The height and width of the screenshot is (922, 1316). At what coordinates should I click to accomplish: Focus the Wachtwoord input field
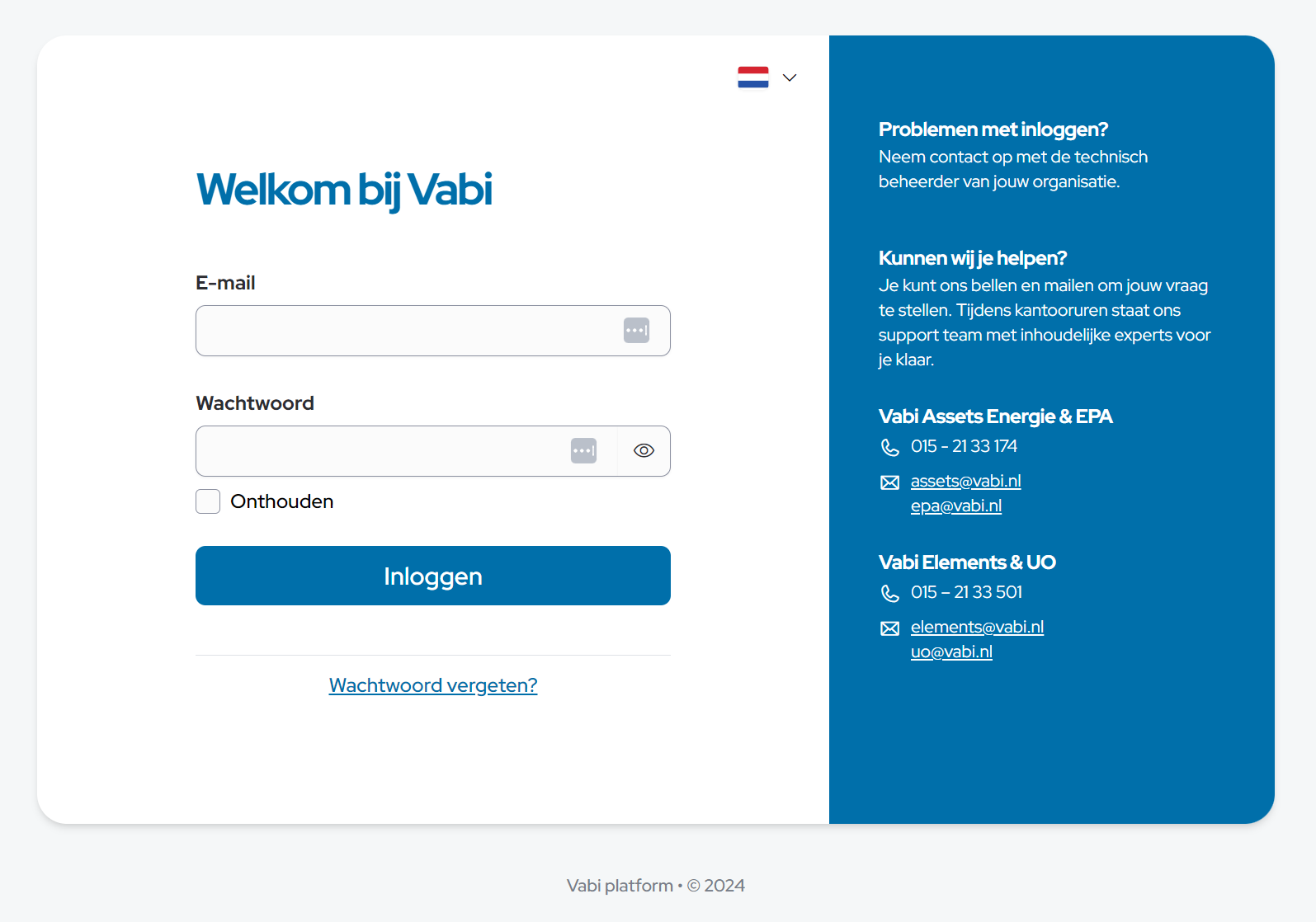coord(380,451)
